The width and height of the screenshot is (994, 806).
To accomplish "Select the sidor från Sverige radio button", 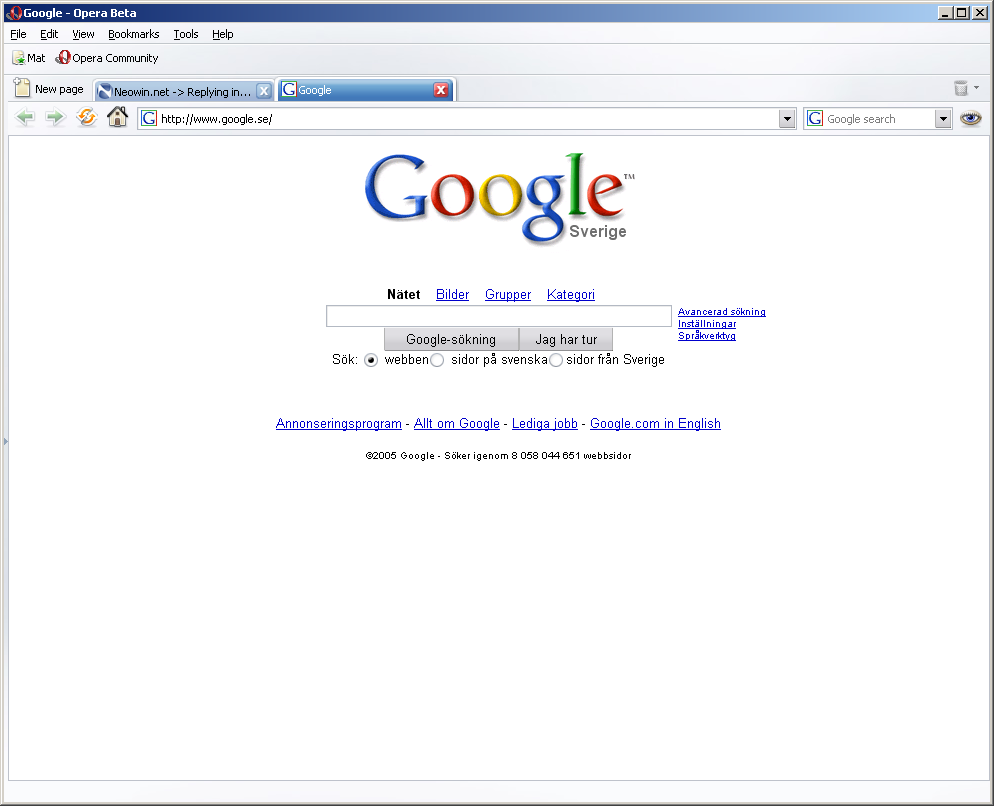I will (556, 360).
